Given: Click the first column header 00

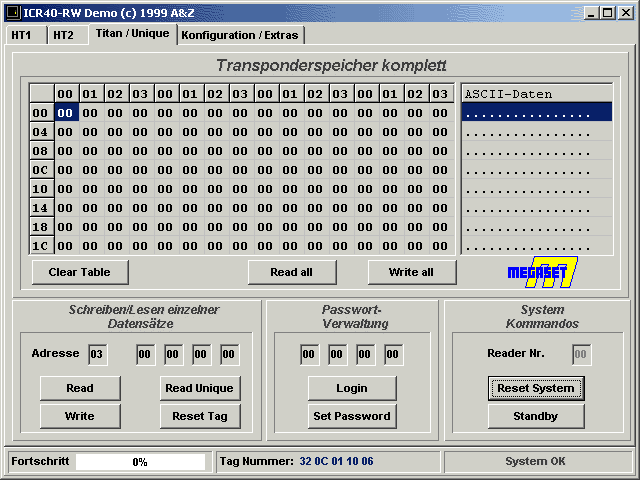Looking at the screenshot, I should pyautogui.click(x=67, y=94).
